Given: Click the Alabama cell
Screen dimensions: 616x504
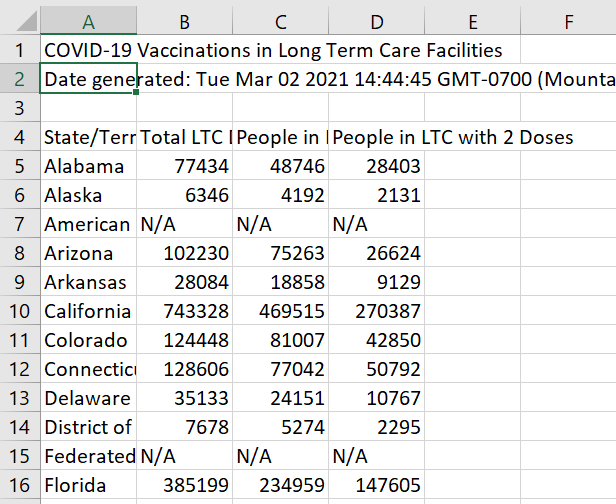Looking at the screenshot, I should point(88,166).
